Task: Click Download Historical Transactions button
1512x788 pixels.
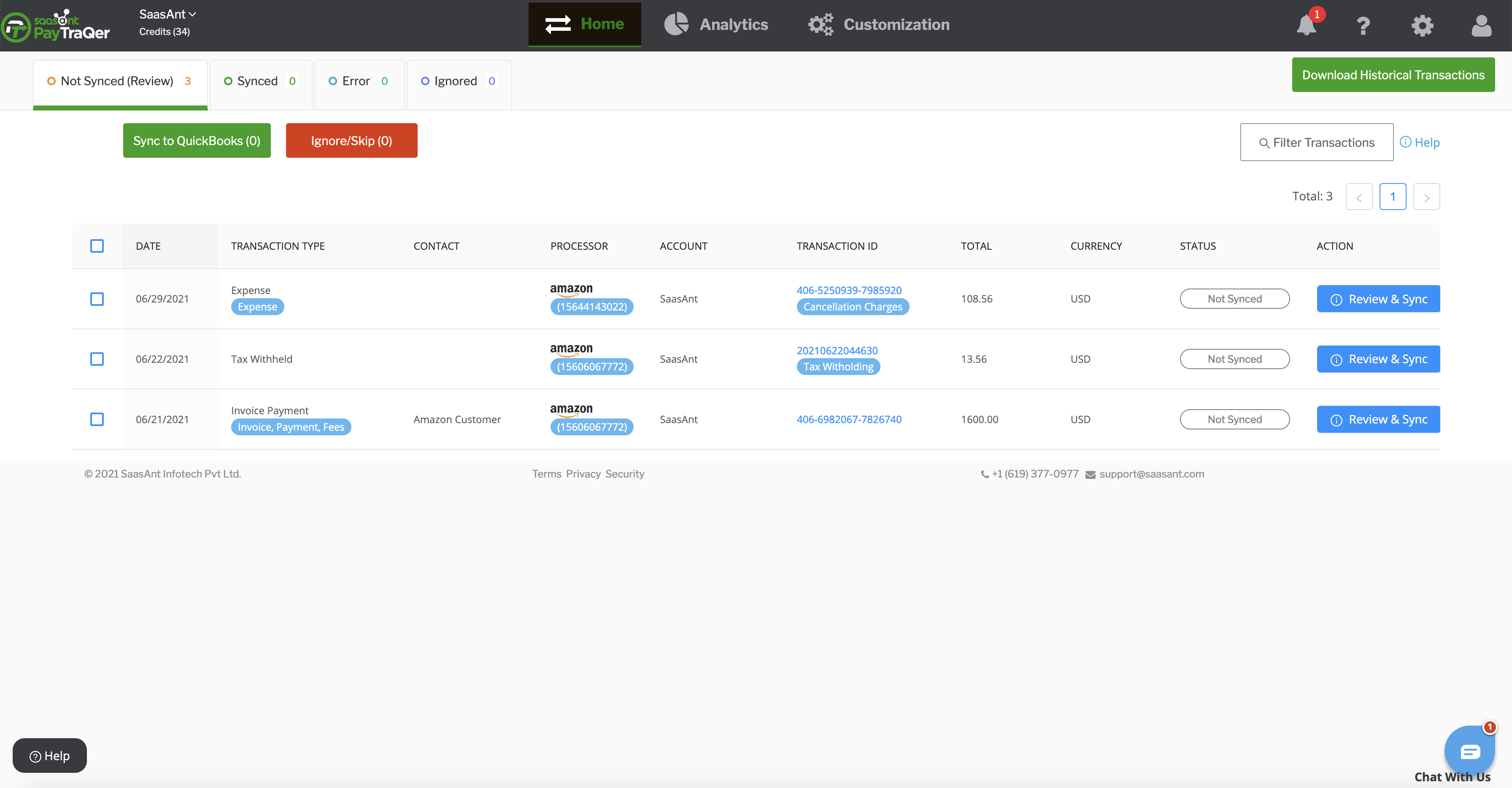Action: click(x=1393, y=75)
